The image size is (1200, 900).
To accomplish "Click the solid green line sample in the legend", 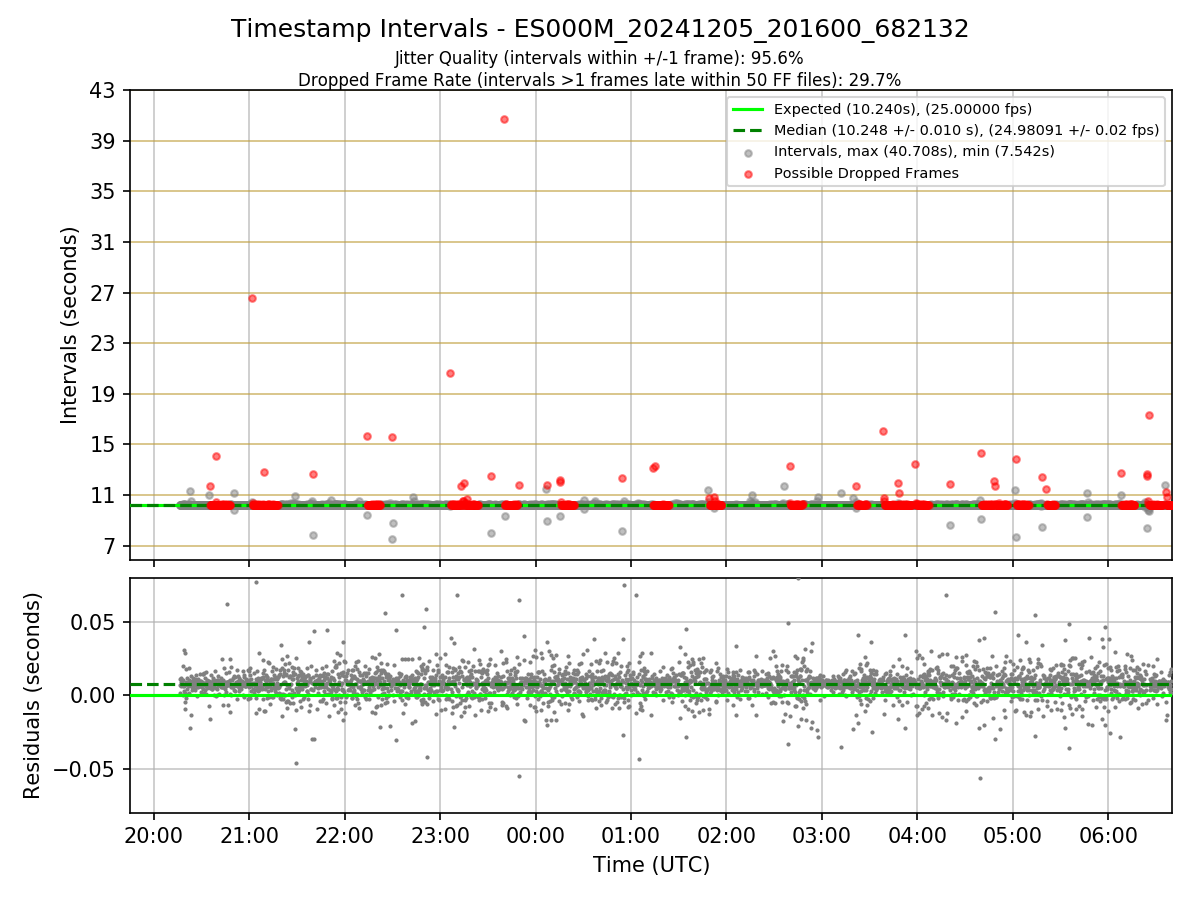I will tap(748, 109).
